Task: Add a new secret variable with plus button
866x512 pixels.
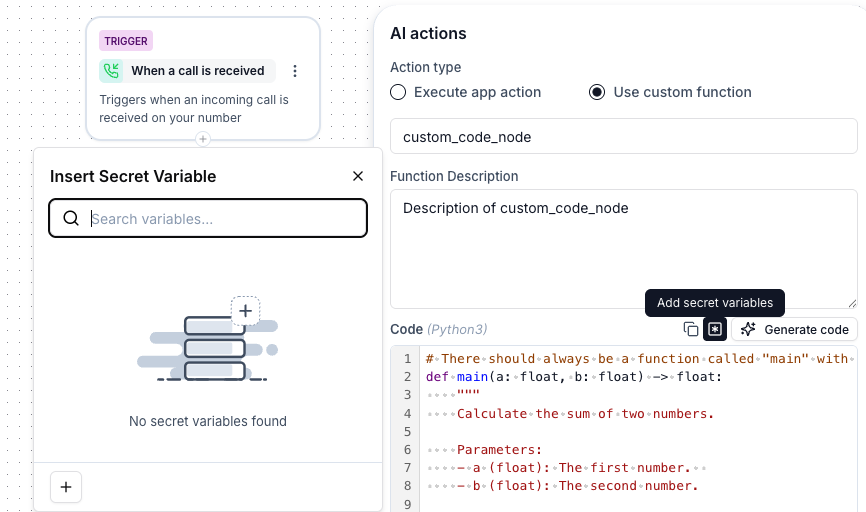Action: pyautogui.click(x=66, y=487)
